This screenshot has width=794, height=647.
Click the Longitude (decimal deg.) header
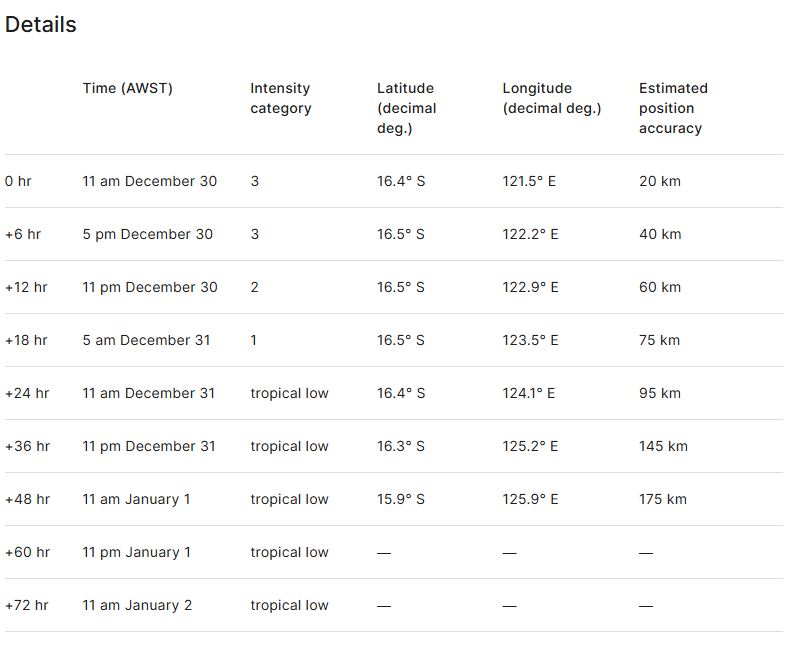click(552, 98)
